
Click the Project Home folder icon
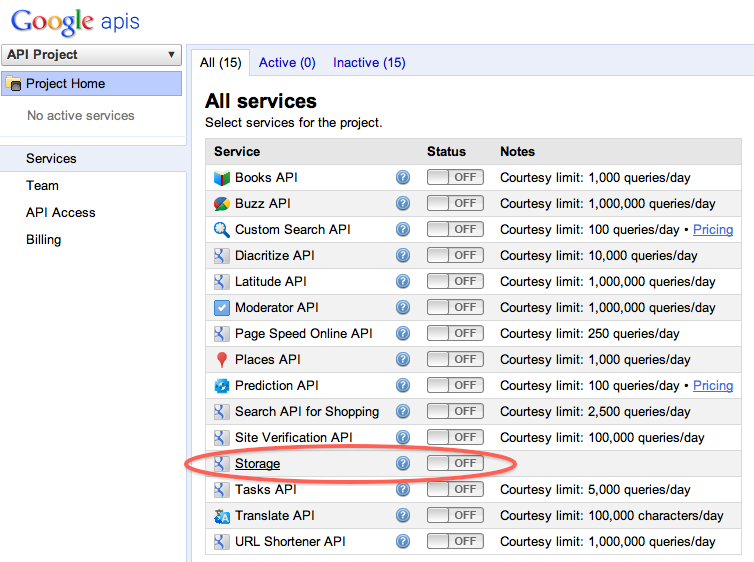pos(13,84)
